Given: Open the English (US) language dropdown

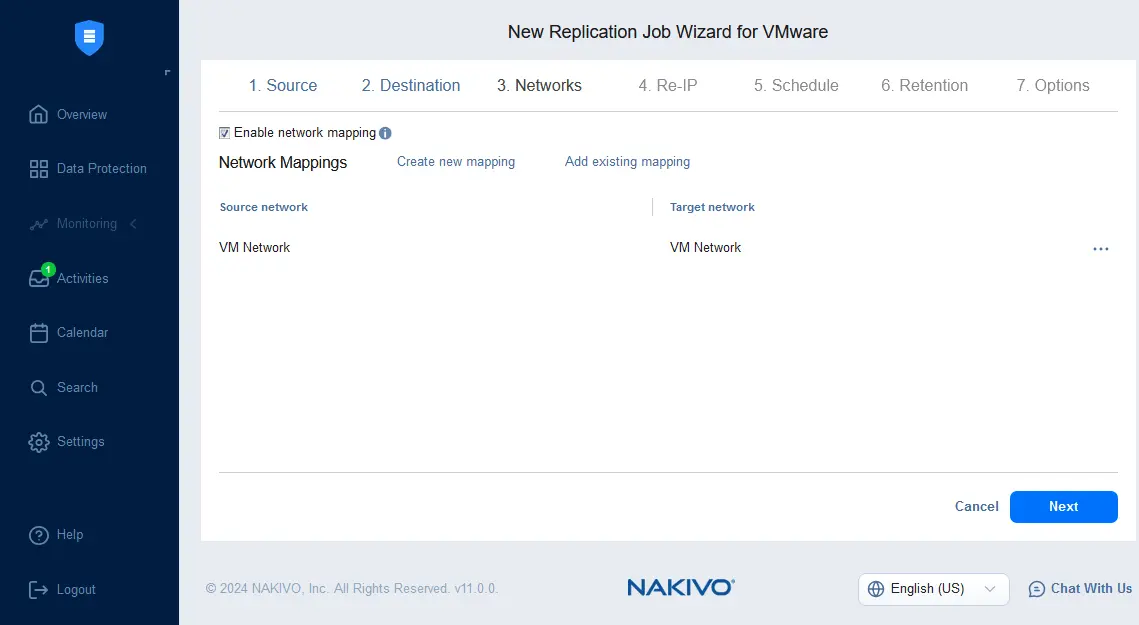Looking at the screenshot, I should (x=933, y=589).
